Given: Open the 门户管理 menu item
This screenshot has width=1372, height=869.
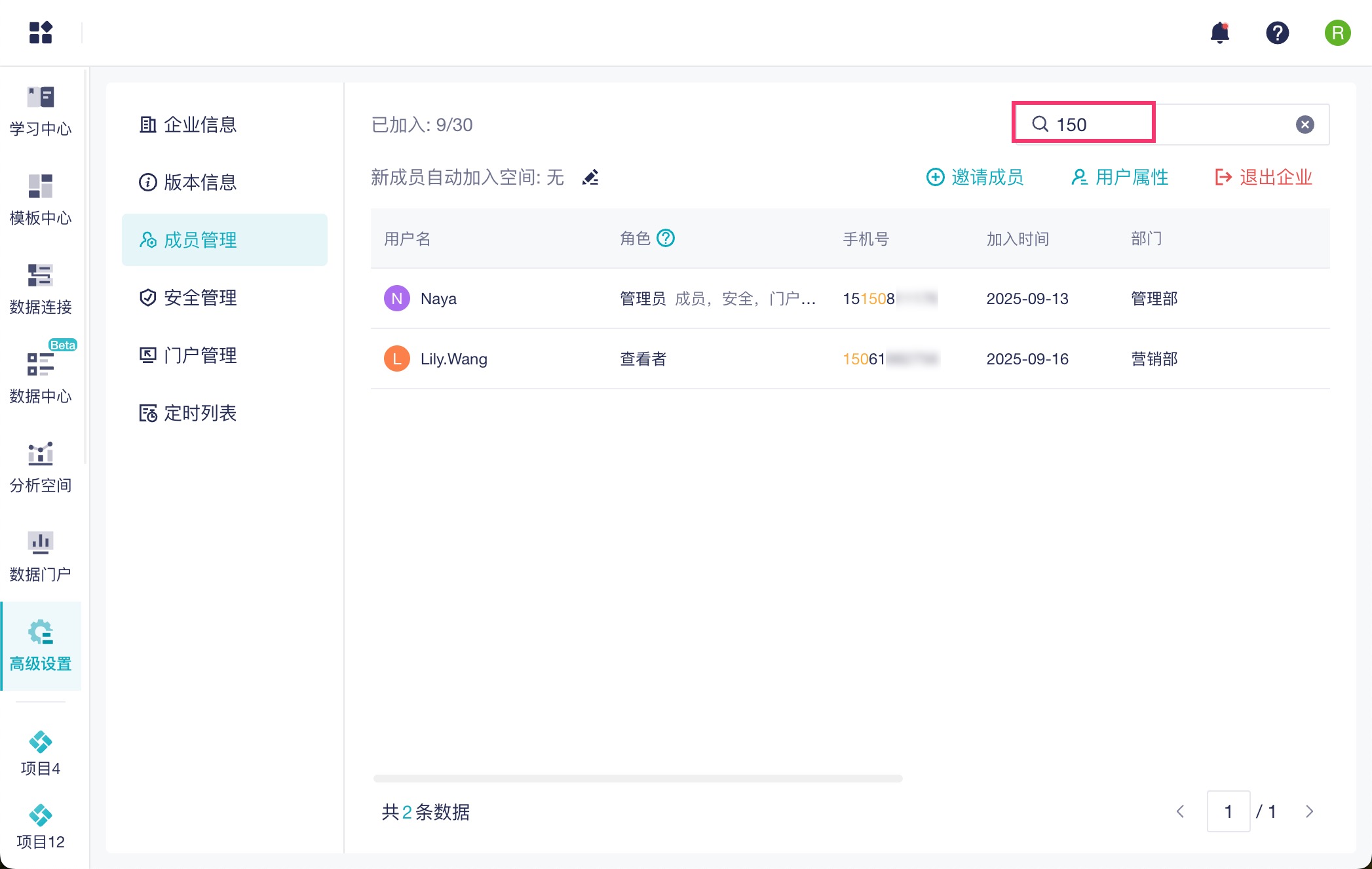Looking at the screenshot, I should click(x=225, y=355).
